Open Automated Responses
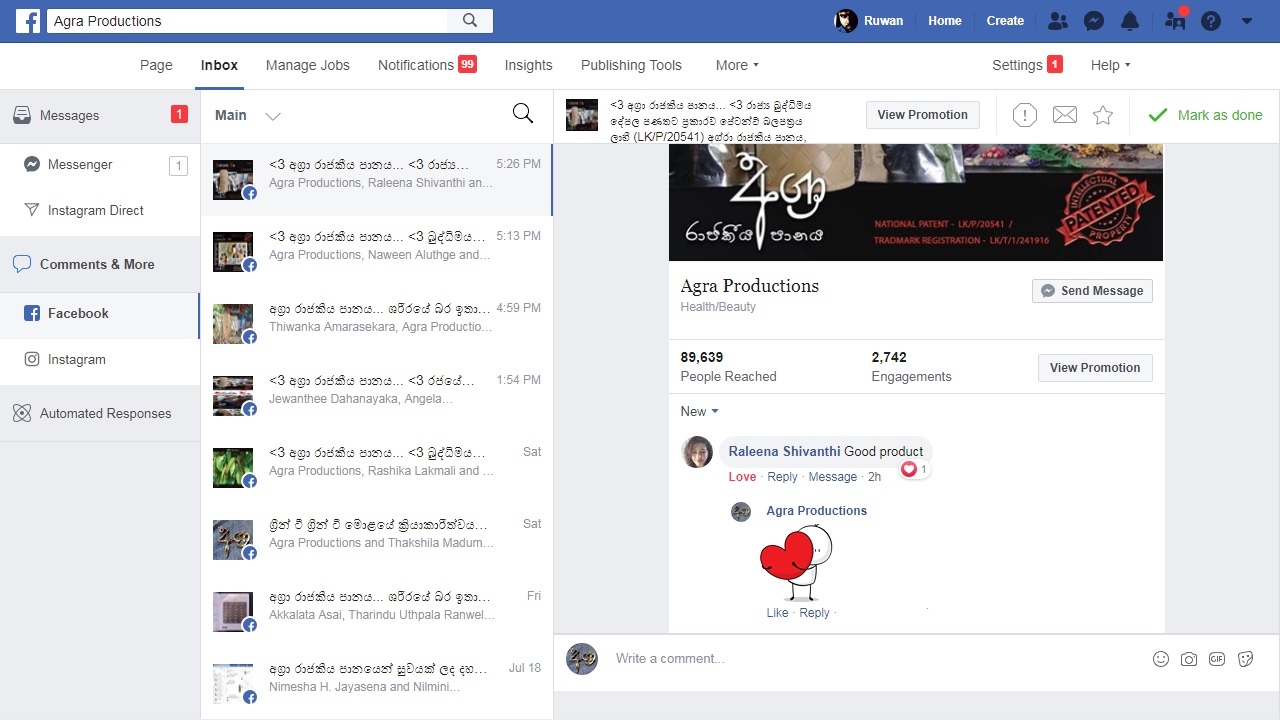Image resolution: width=1280 pixels, height=720 pixels. [100, 414]
